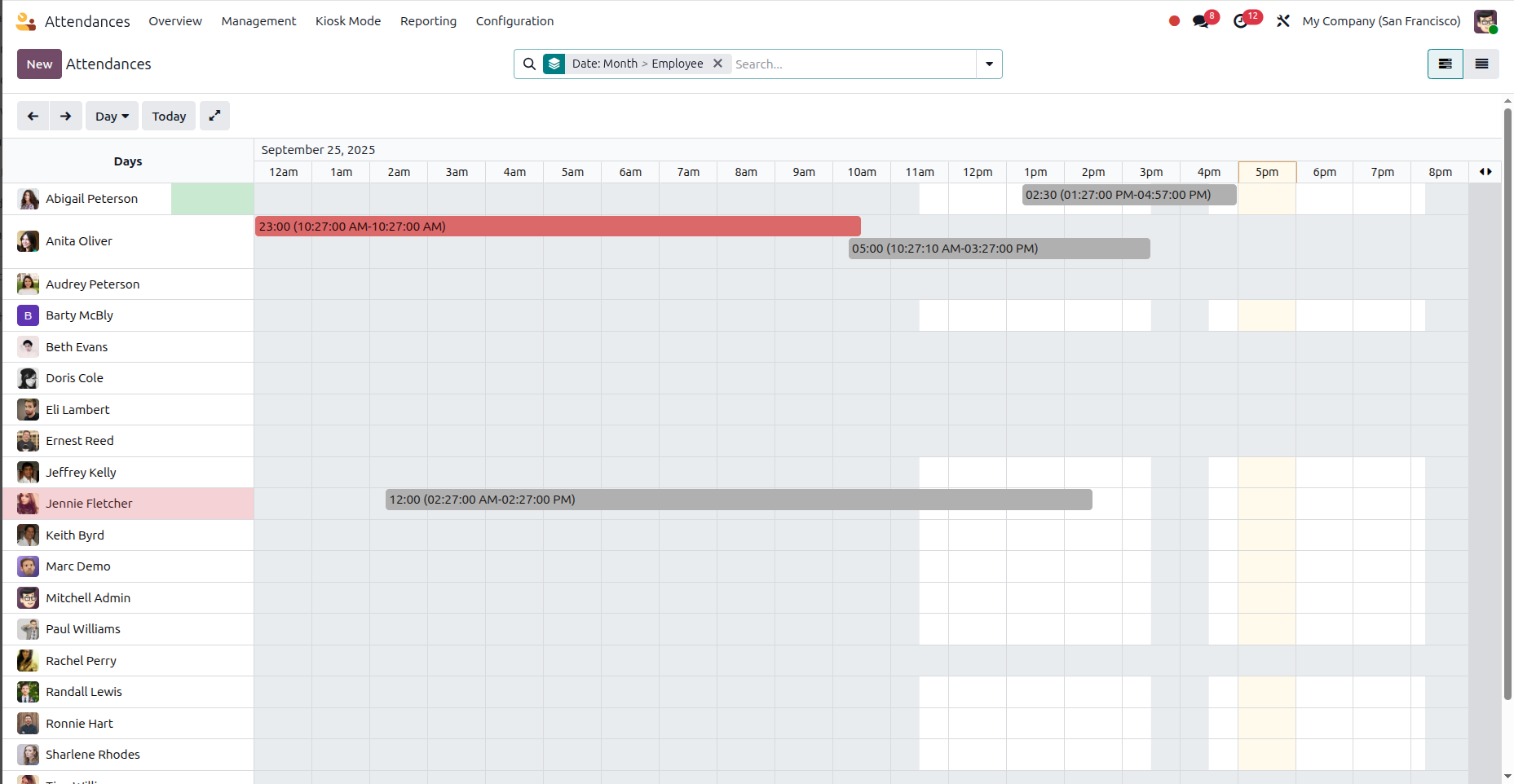Toggle column width arrows in timeline header
The image size is (1514, 784).
pyautogui.click(x=1485, y=172)
